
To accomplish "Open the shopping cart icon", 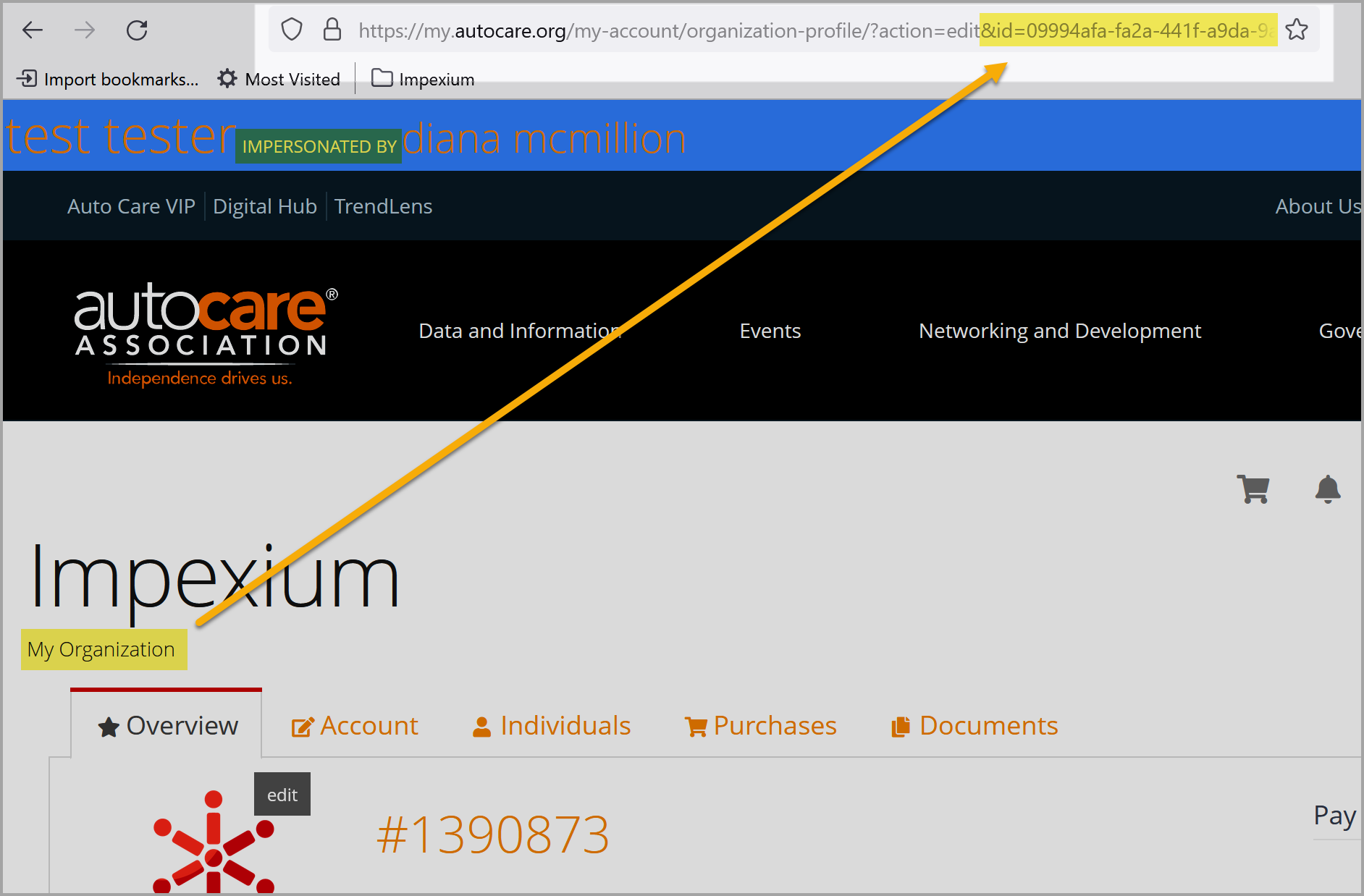I will pyautogui.click(x=1253, y=489).
